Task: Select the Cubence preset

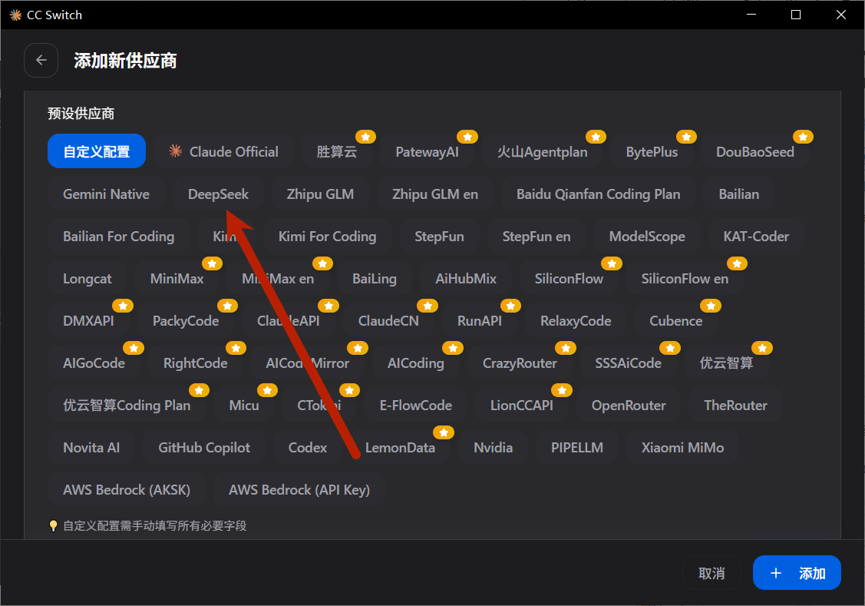Action: coord(676,320)
